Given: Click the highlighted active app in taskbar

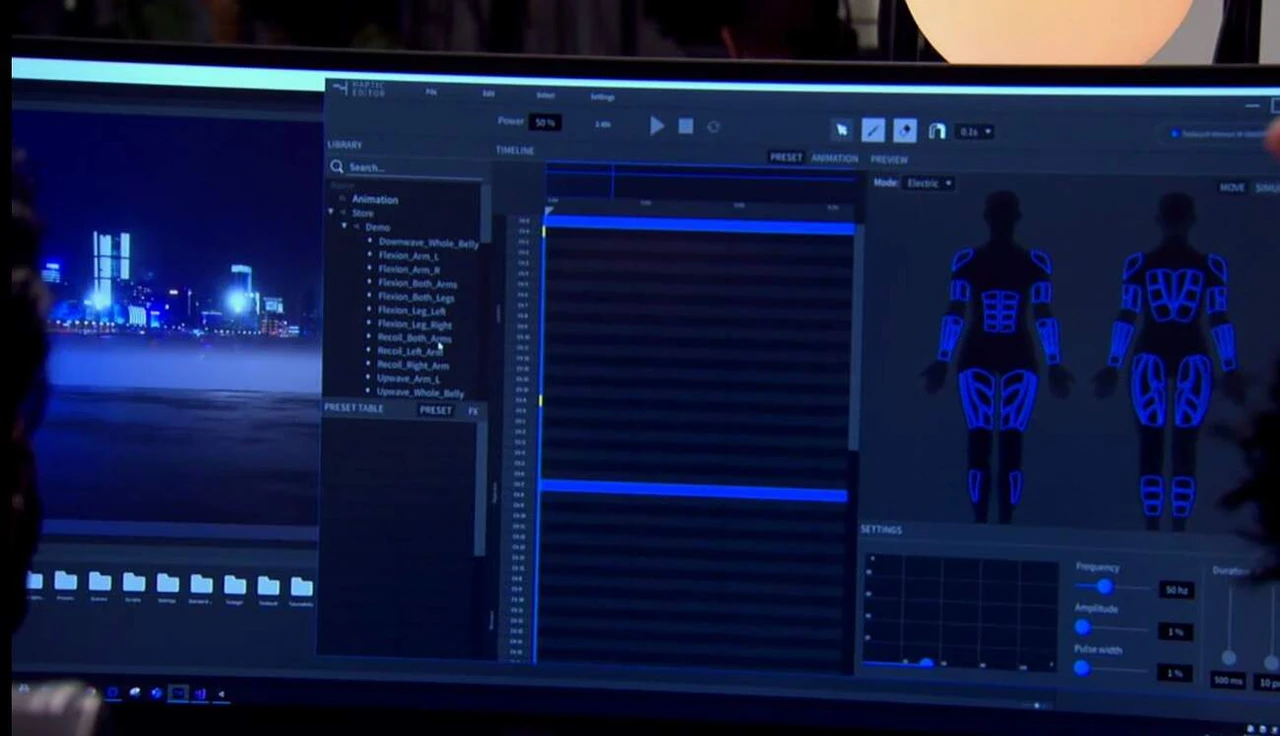Looking at the screenshot, I should [178, 692].
